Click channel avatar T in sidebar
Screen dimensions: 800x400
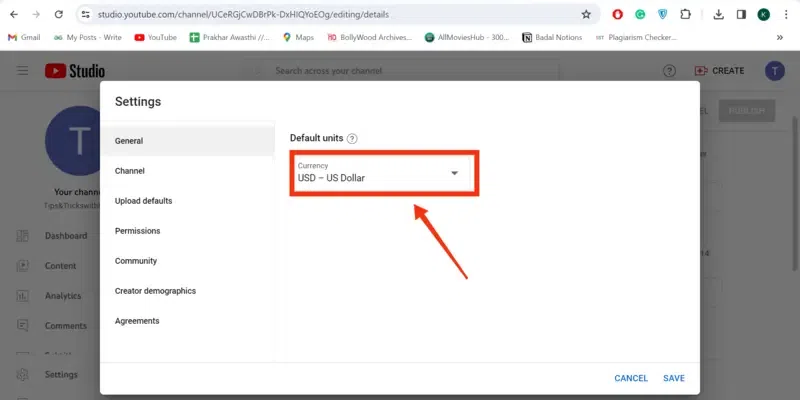point(72,141)
